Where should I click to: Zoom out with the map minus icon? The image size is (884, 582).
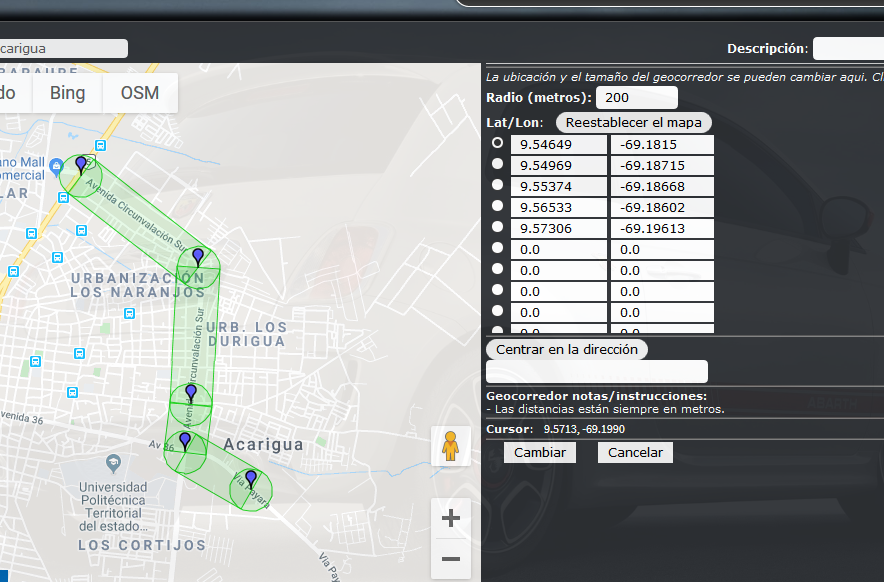click(451, 559)
